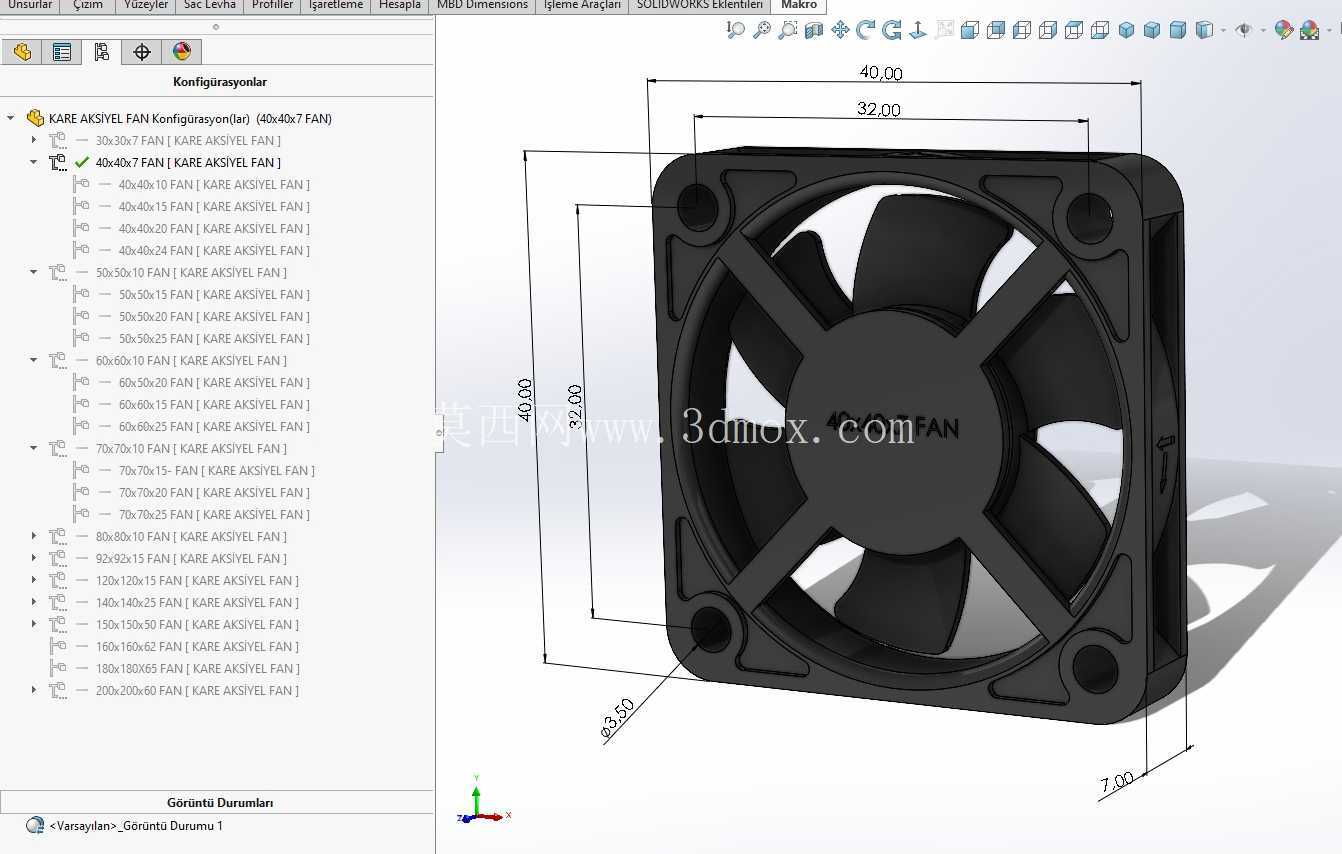1342x854 pixels.
Task: Collapse the 60x60x10 FAN configuration node
Action: 33,360
